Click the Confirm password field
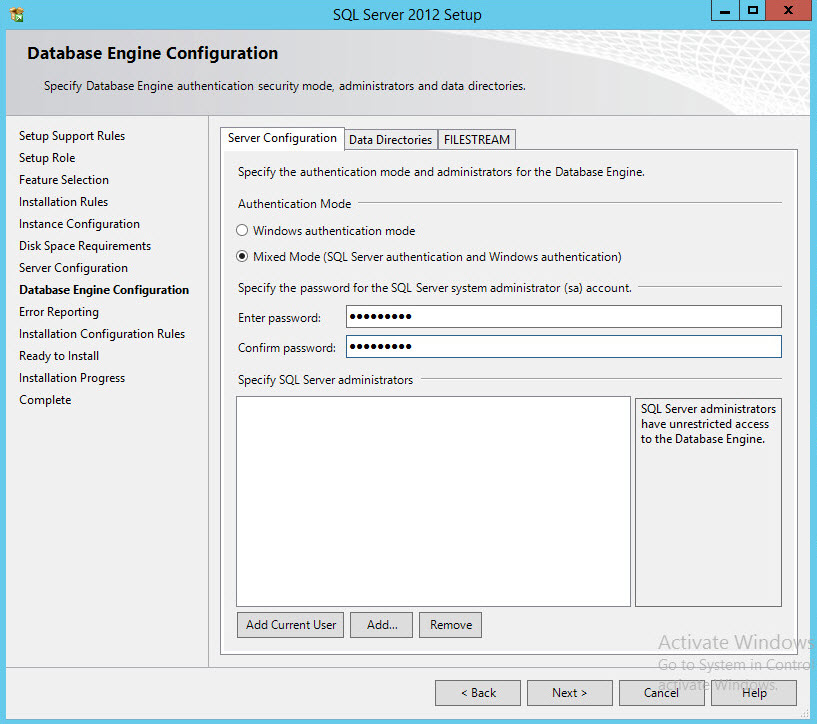This screenshot has width=817, height=724. [x=563, y=347]
